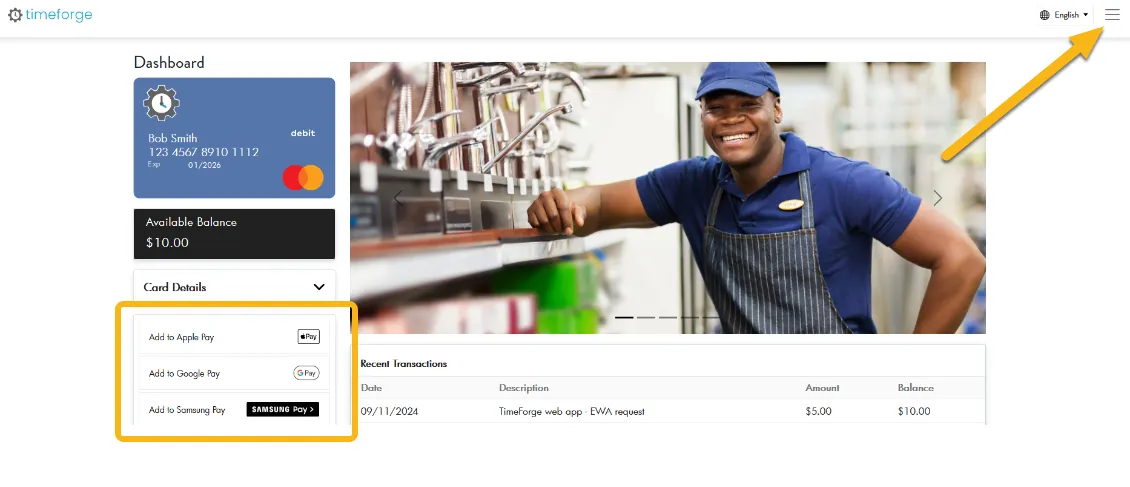1130x487 pixels.
Task: Select the first carousel indicator dash
Action: [624, 317]
